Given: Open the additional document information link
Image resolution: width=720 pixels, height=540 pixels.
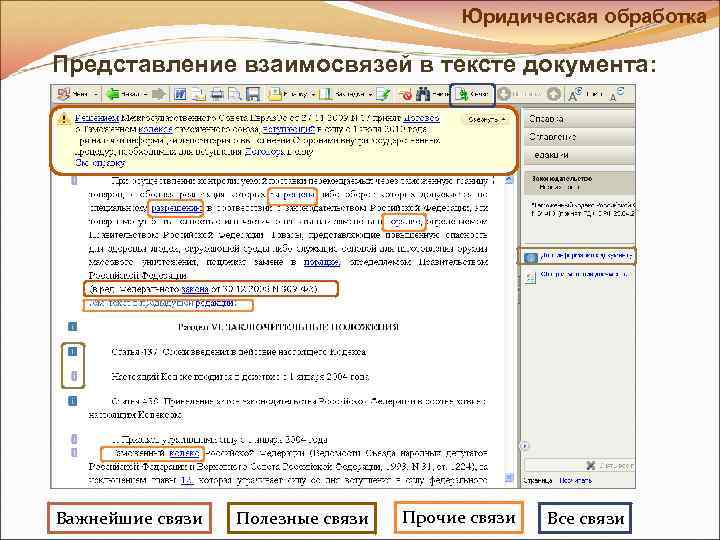Looking at the screenshot, I should coord(586,255).
